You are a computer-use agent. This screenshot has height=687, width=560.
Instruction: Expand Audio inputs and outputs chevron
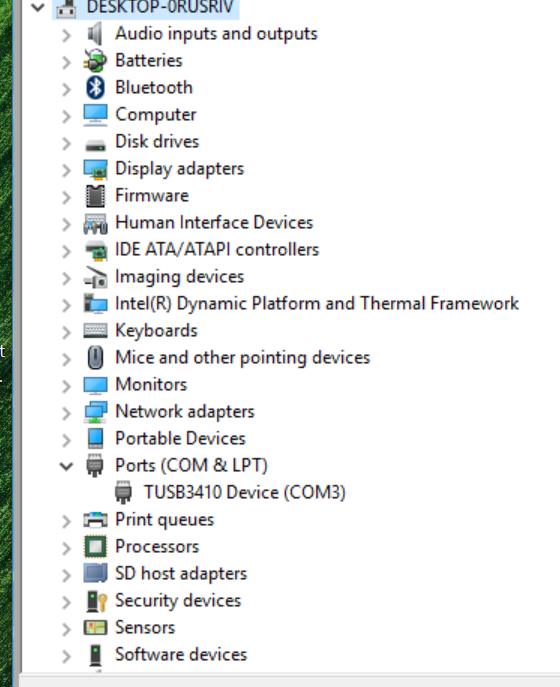[x=67, y=35]
